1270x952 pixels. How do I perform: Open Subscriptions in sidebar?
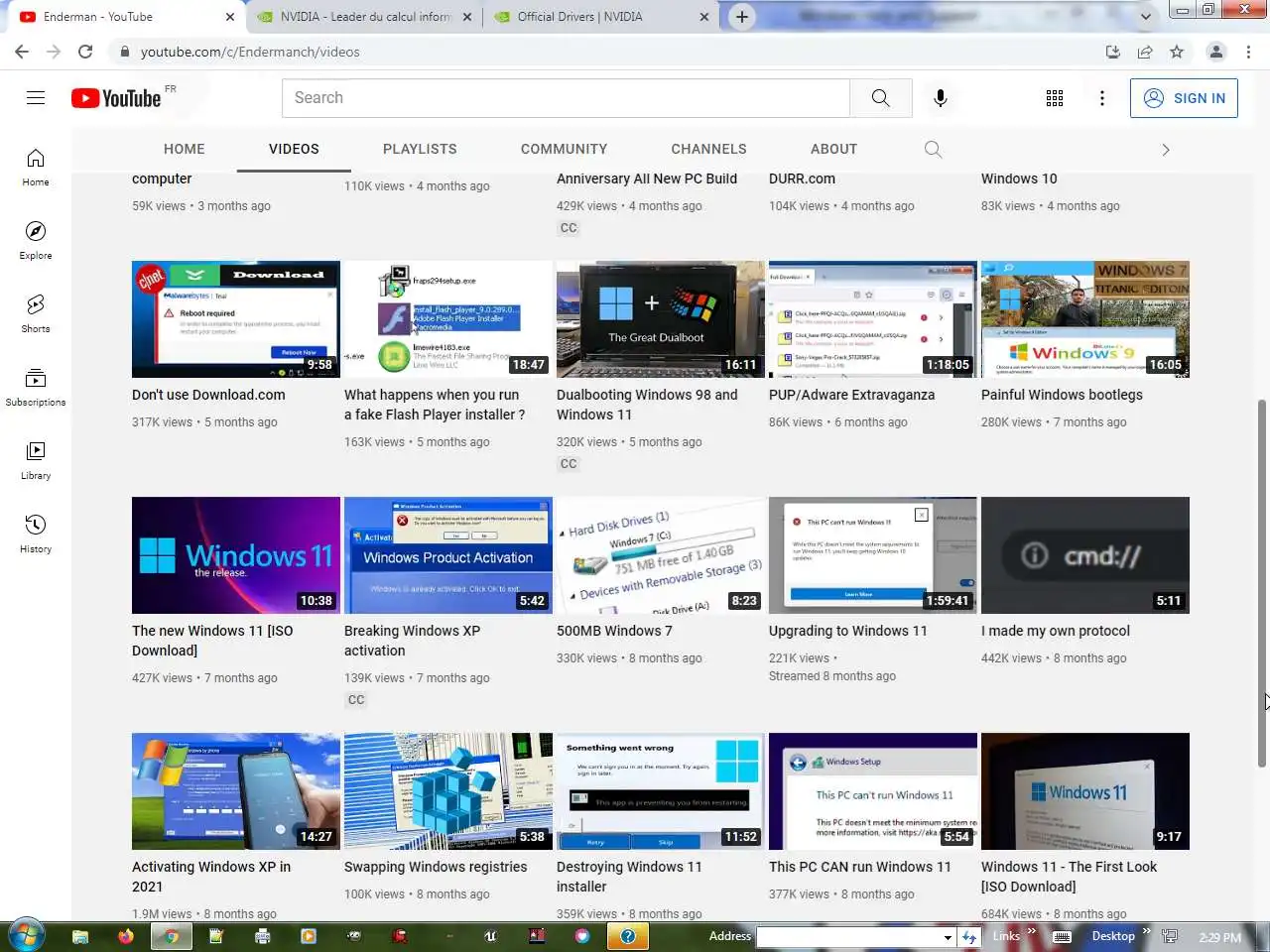click(x=36, y=388)
